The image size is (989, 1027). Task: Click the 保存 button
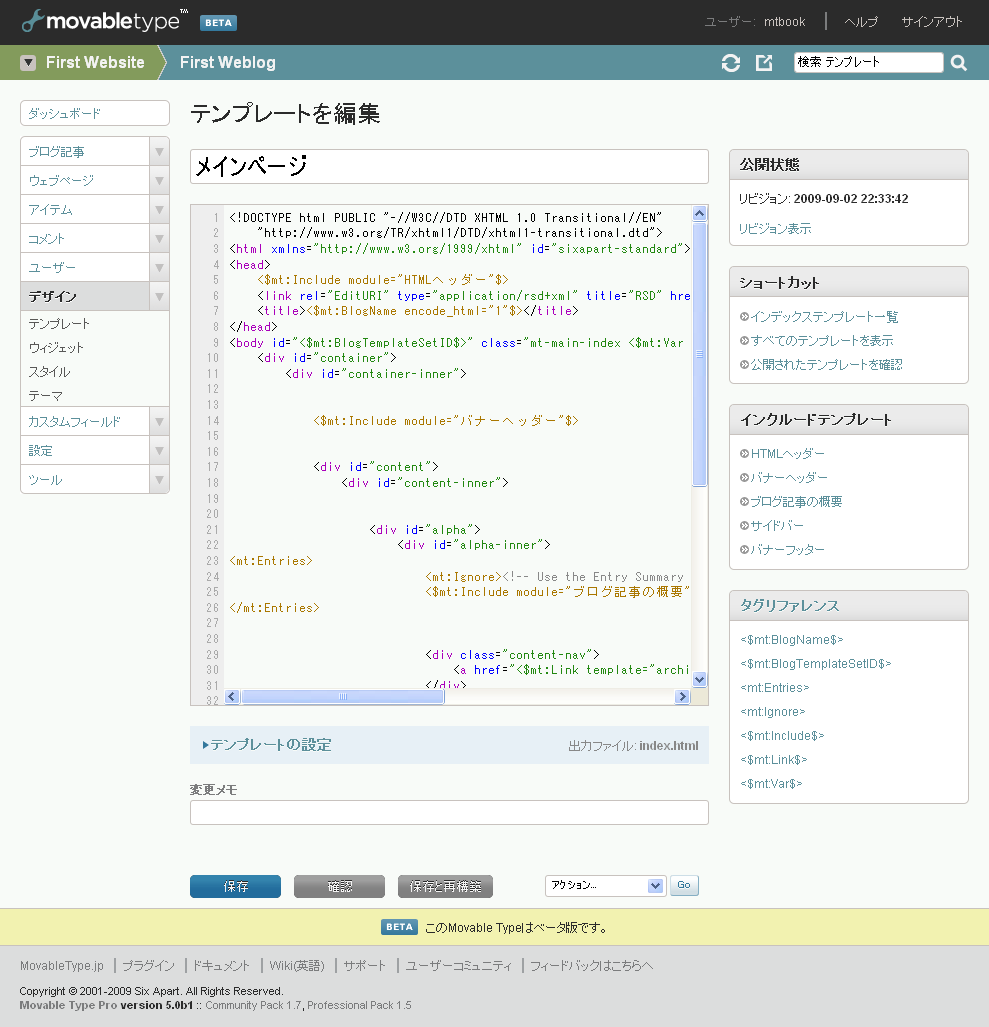235,886
